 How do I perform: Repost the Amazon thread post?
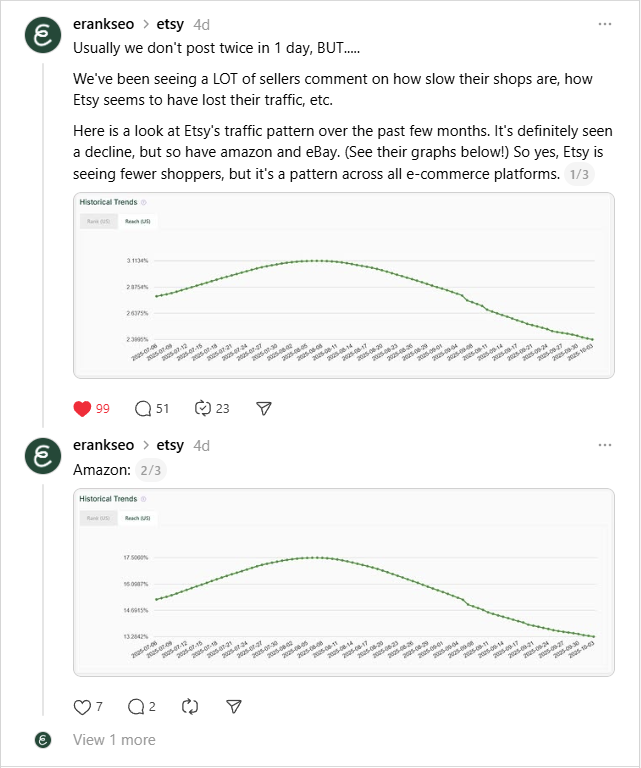click(x=190, y=707)
